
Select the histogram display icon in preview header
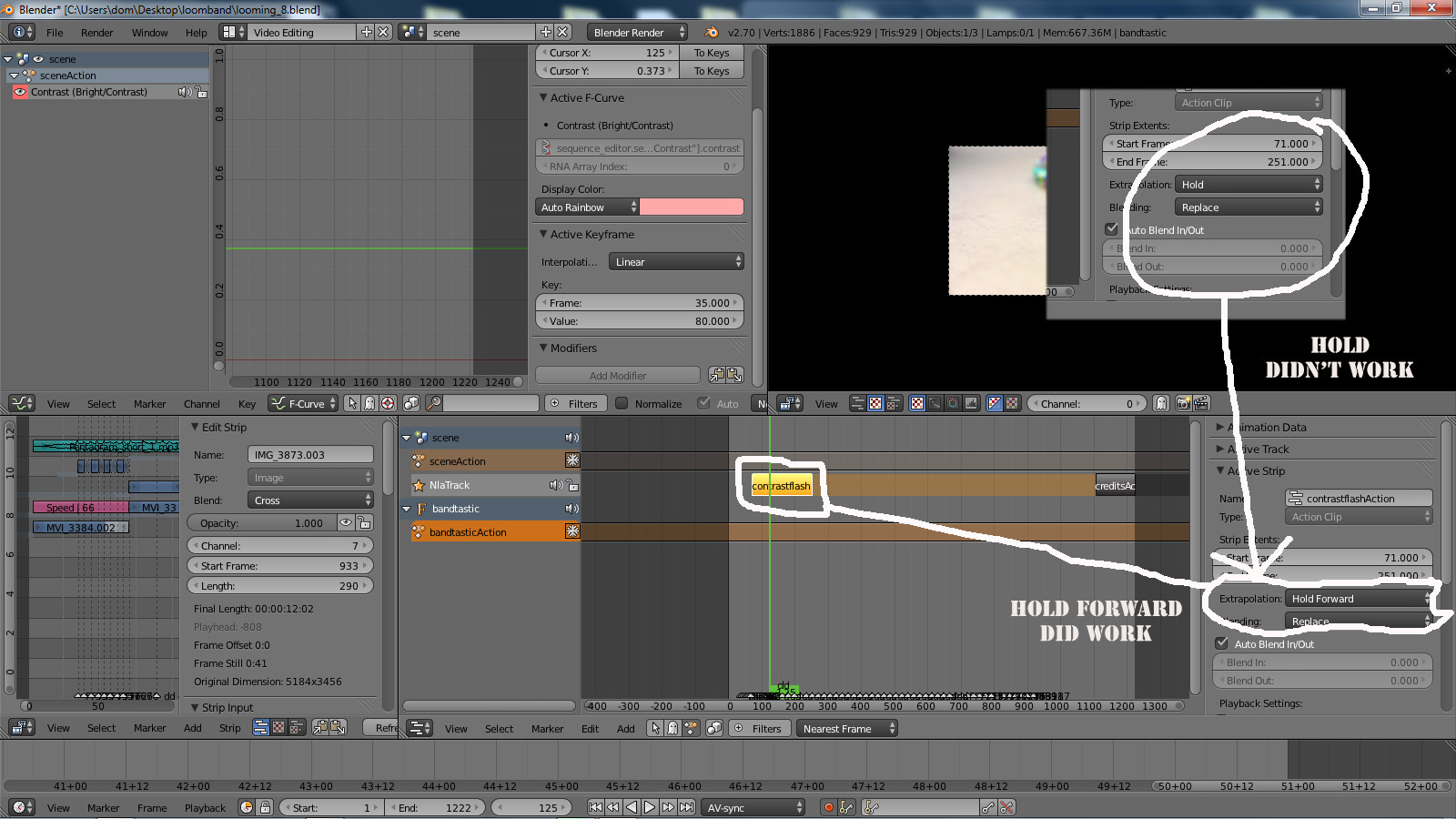[971, 403]
